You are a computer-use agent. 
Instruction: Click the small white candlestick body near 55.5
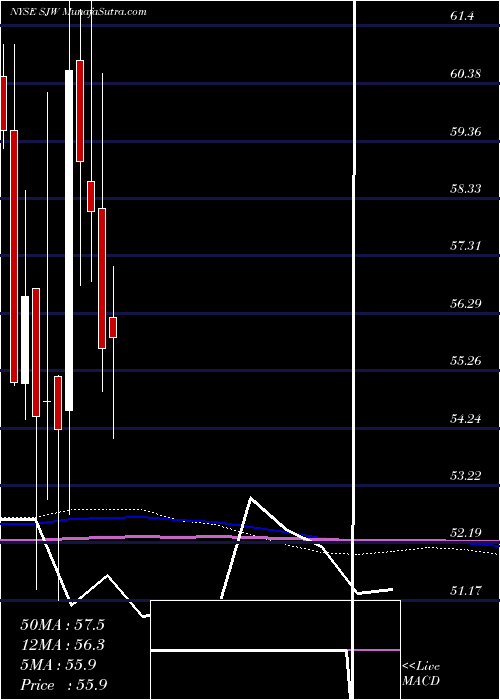tap(25, 340)
